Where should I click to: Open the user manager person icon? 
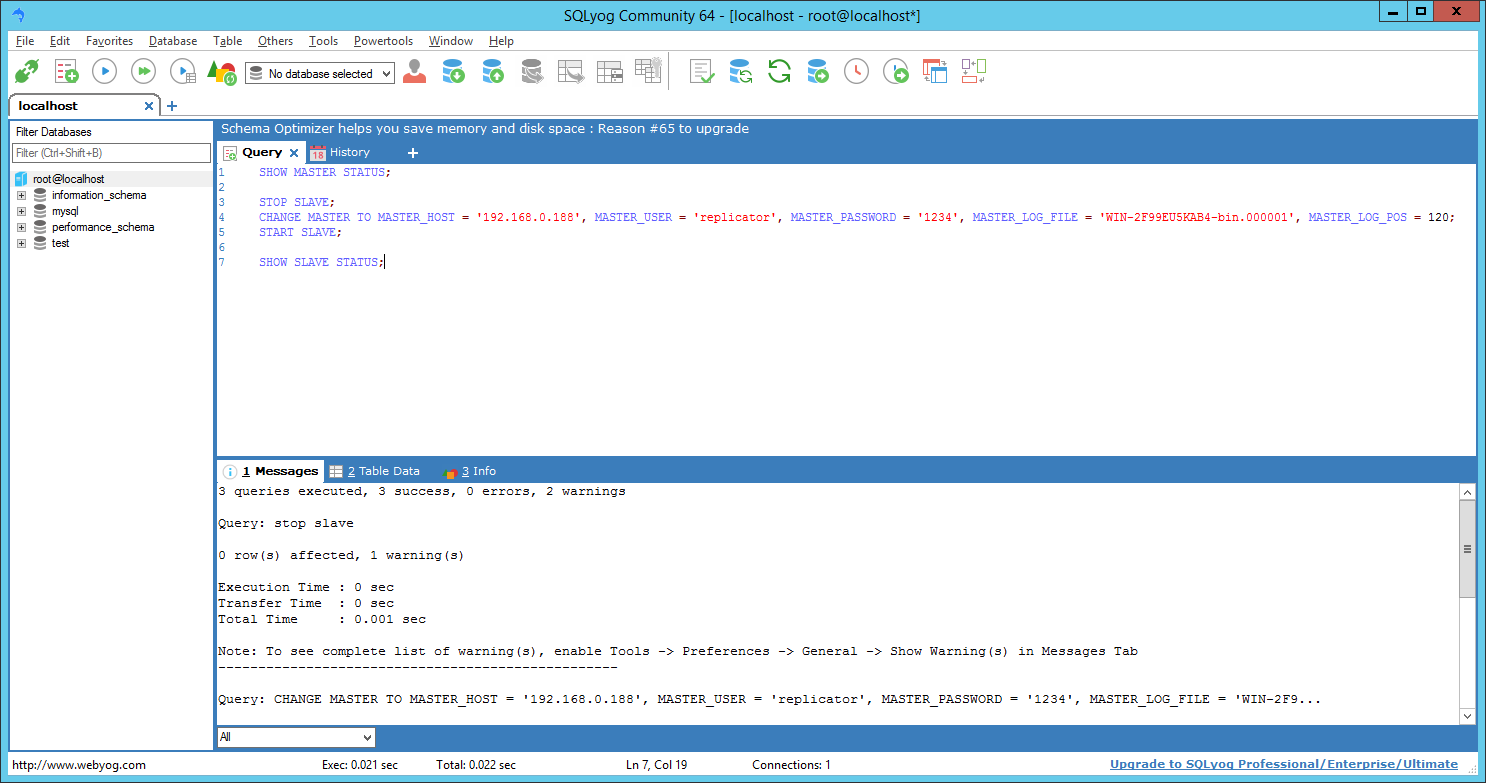pos(415,72)
